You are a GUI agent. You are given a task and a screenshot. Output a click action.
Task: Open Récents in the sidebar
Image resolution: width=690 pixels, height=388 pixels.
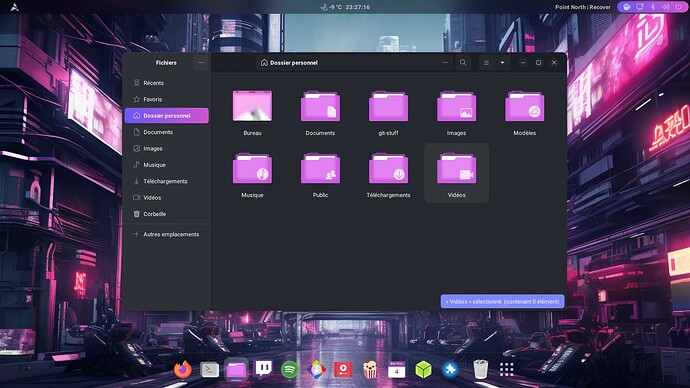(166, 83)
